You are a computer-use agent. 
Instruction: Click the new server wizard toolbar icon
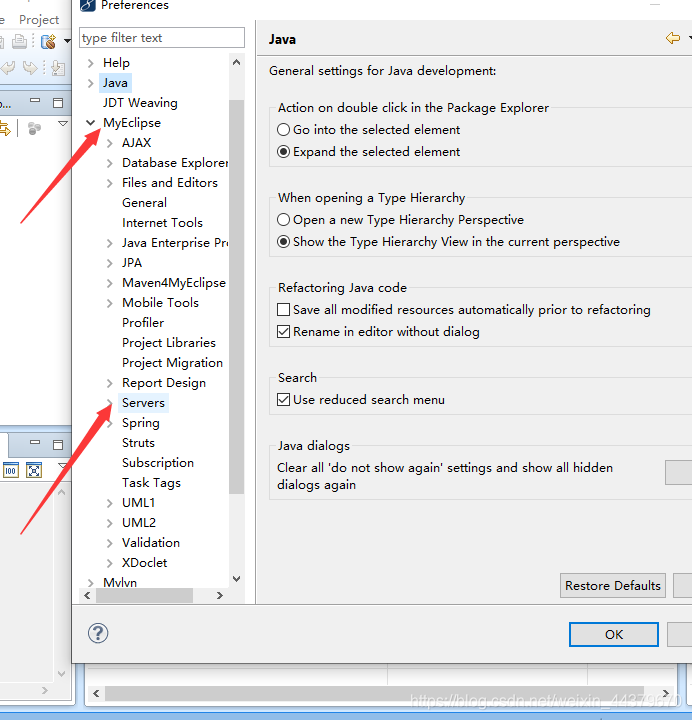tap(49, 42)
